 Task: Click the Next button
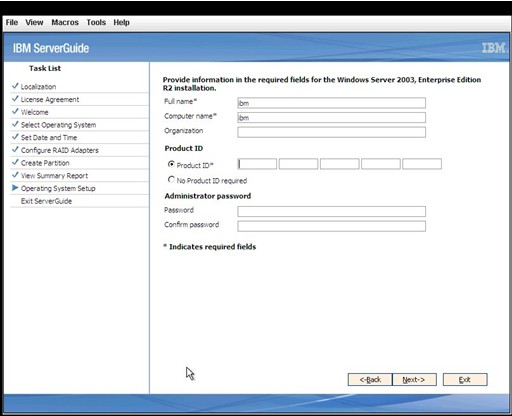click(414, 379)
